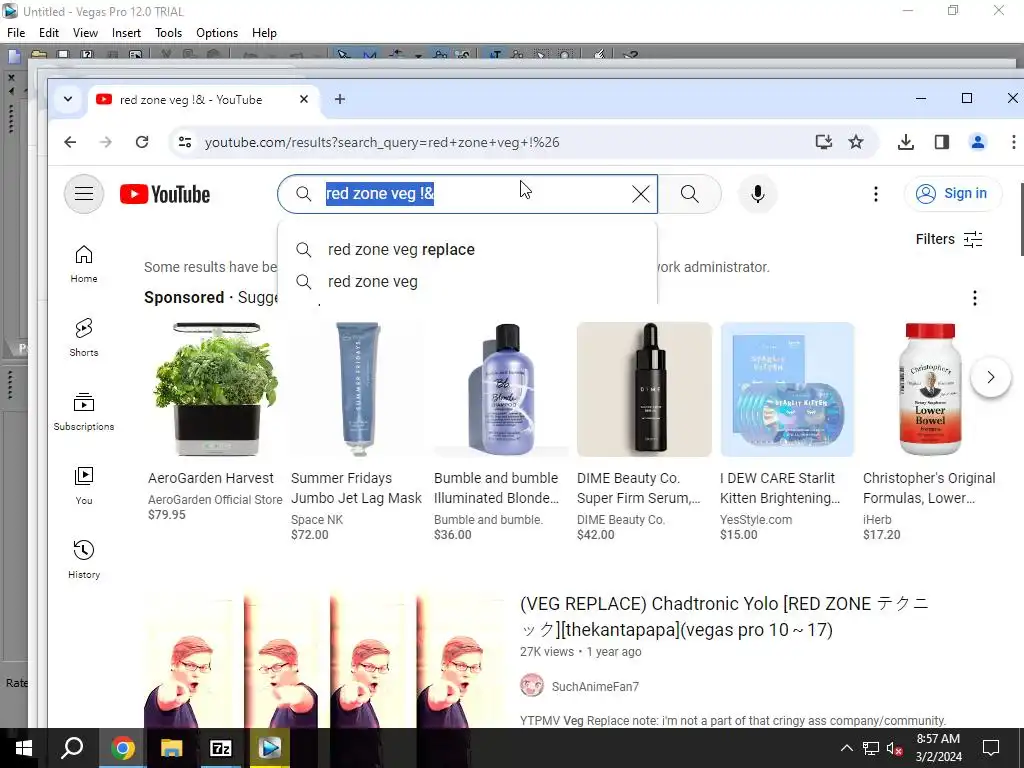This screenshot has width=1024, height=768.
Task: Open the Insert menu in Vegas Pro
Action: click(126, 33)
